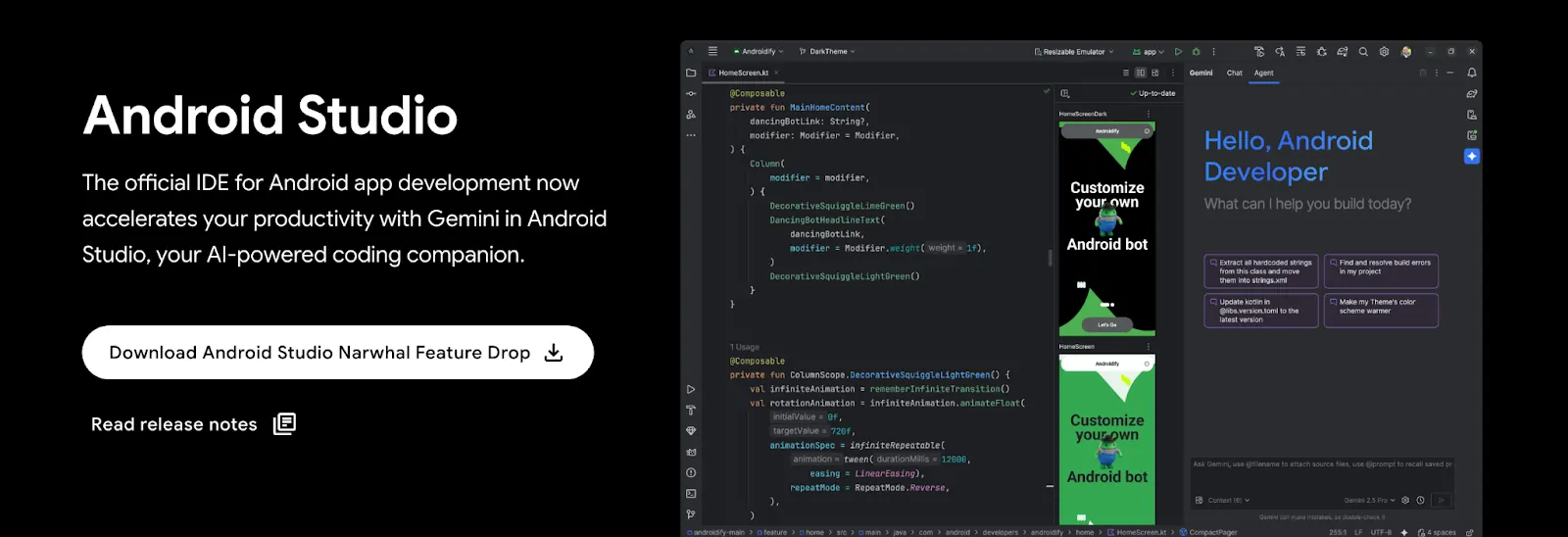This screenshot has height=537, width=1568.
Task: Open Search Everywhere magnifier icon
Action: pos(1363,52)
